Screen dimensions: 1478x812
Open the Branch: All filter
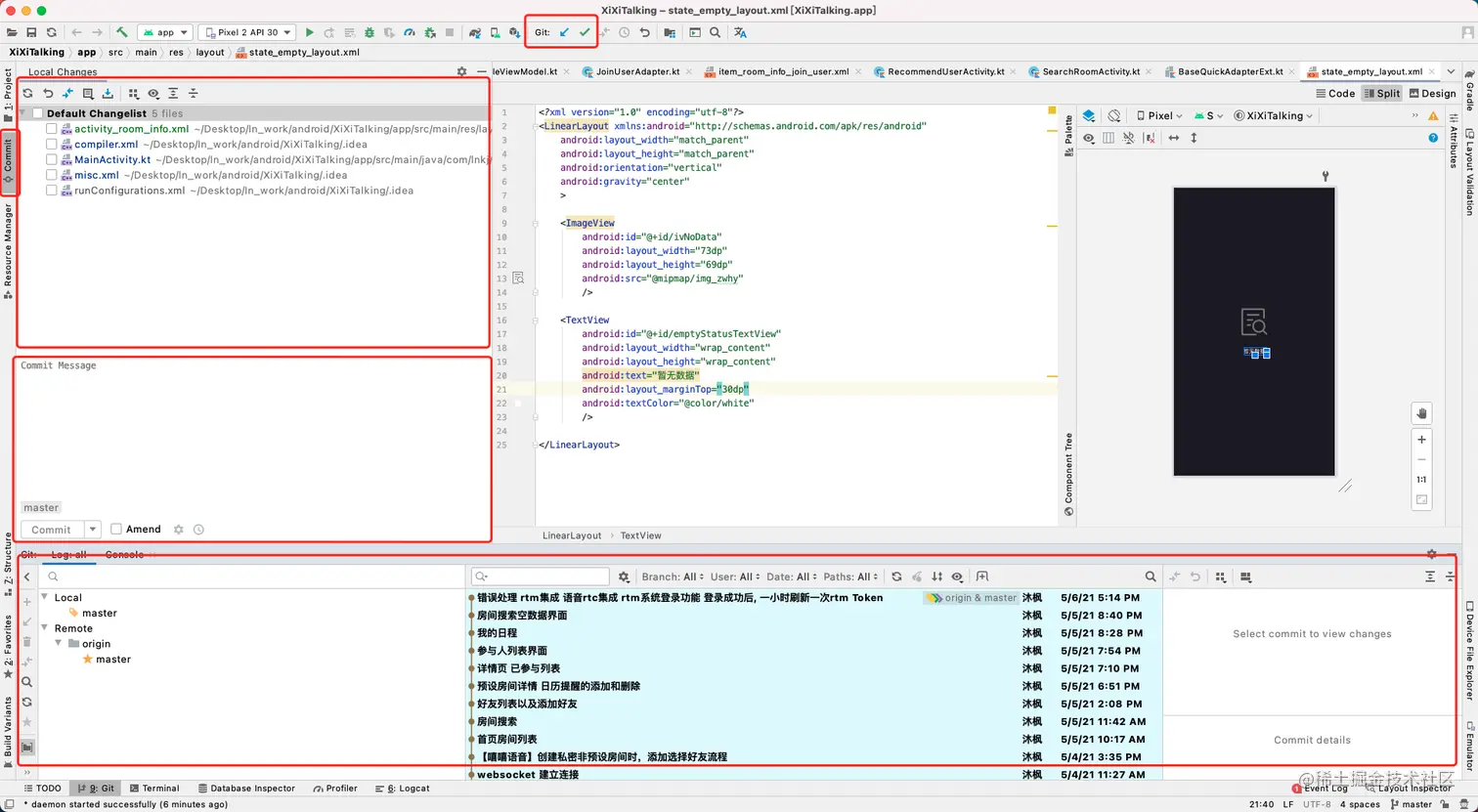click(671, 577)
